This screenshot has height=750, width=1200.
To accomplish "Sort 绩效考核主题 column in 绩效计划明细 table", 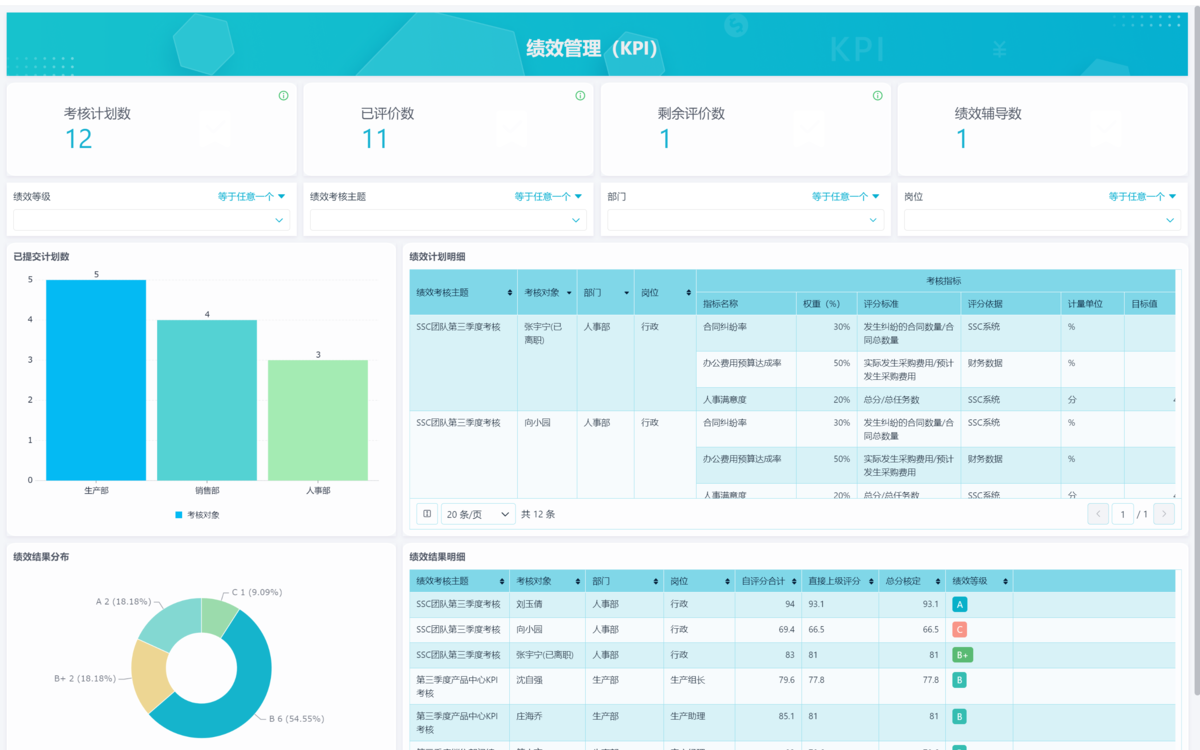I will 509,293.
